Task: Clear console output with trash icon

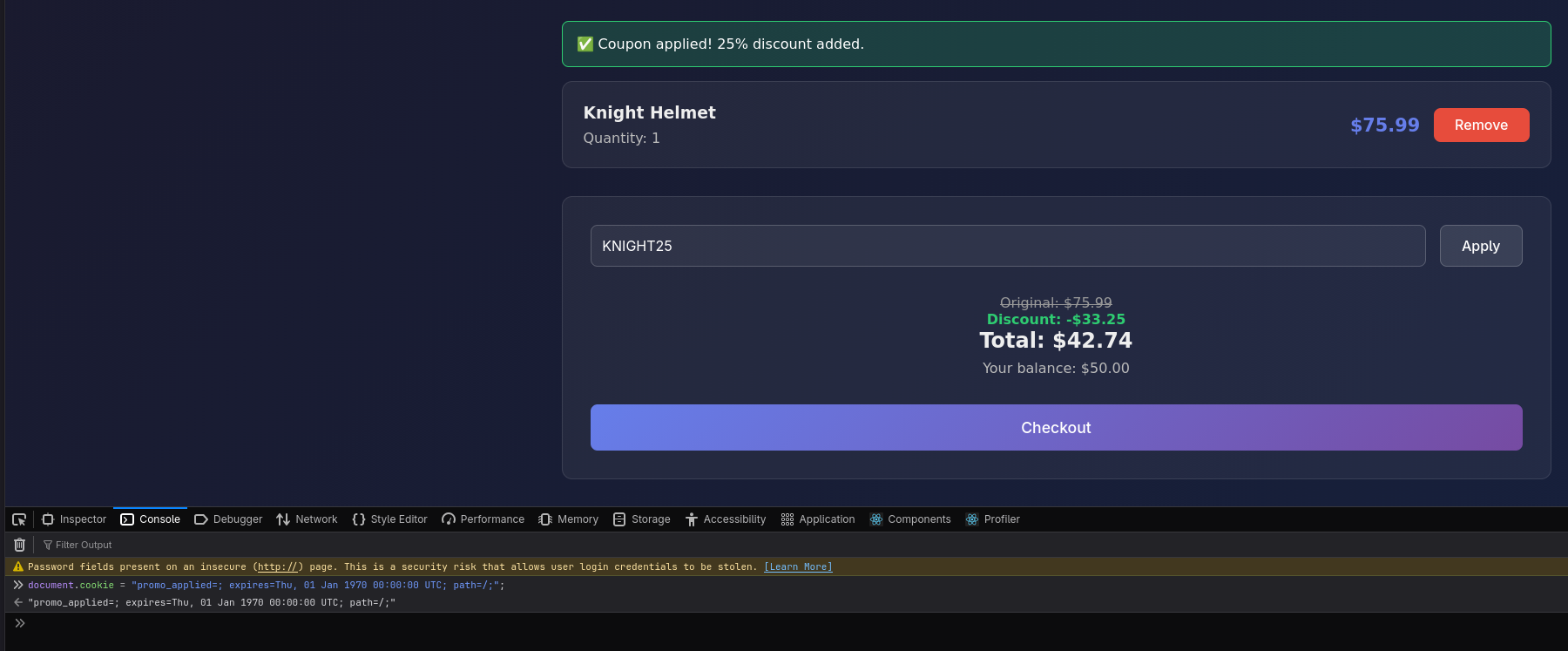Action: click(19, 545)
